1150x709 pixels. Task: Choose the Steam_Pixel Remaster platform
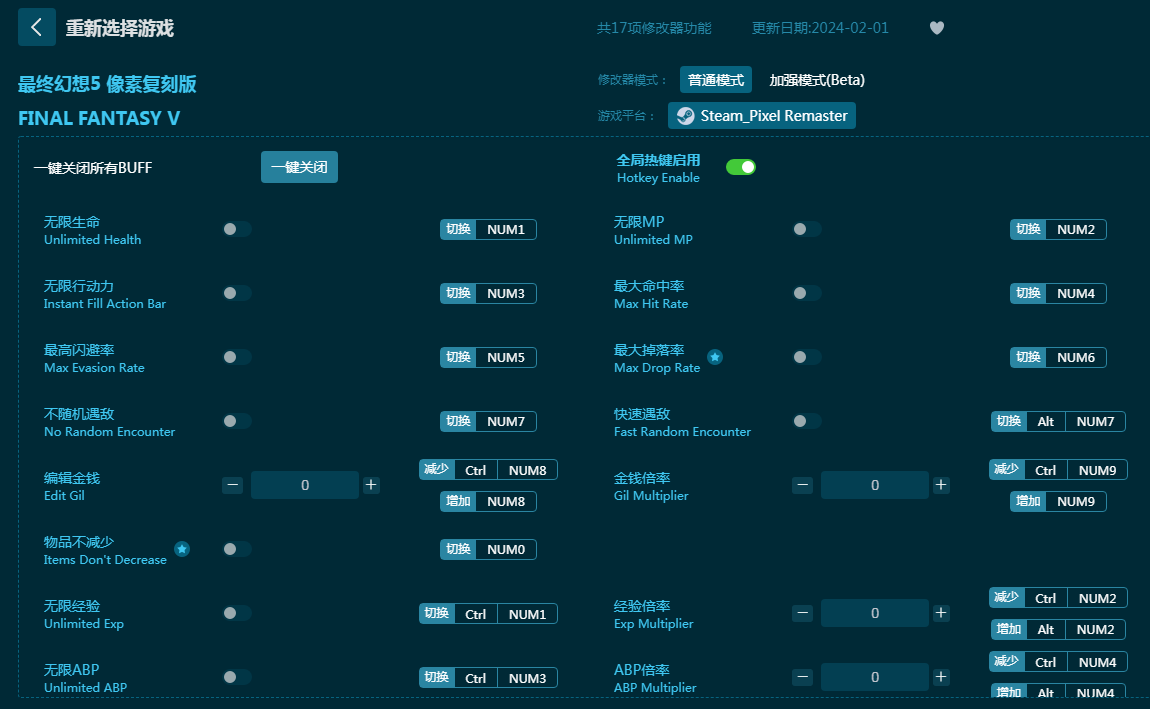click(x=762, y=116)
